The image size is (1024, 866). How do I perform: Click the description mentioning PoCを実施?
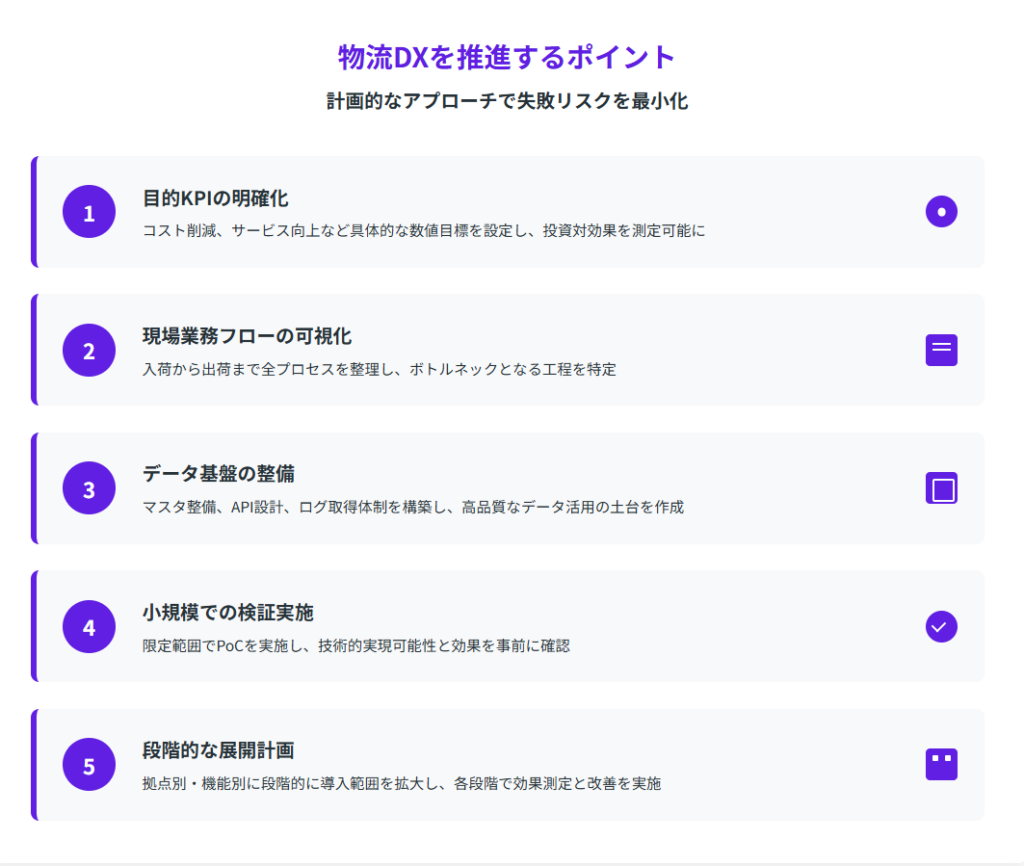pos(356,645)
